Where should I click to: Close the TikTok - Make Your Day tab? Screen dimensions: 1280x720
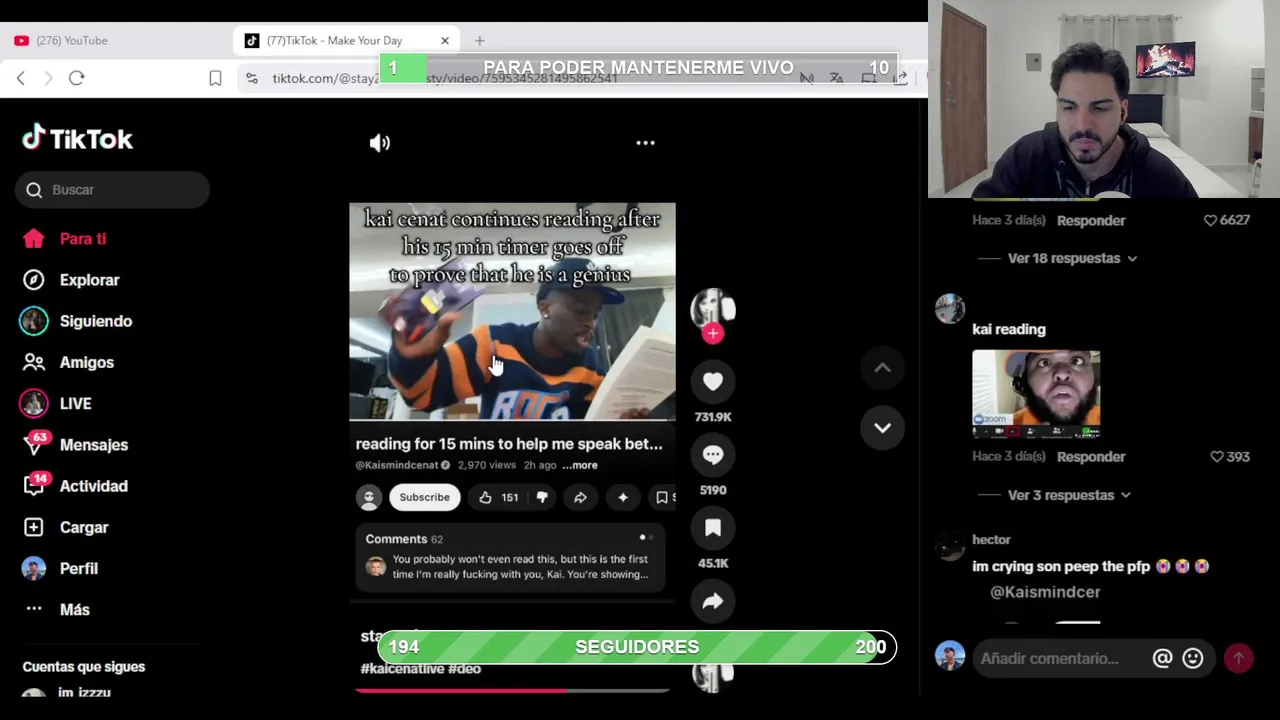(445, 40)
